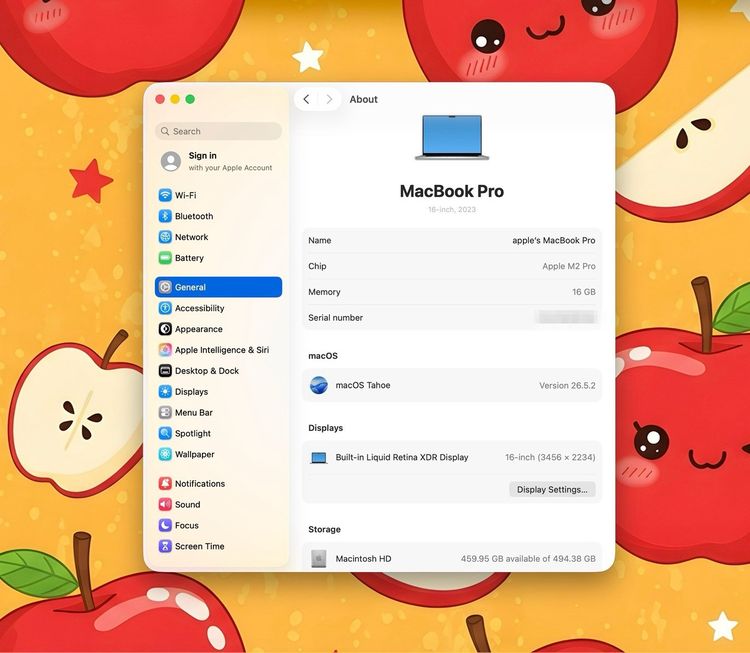Open the Accessibility icon
The image size is (750, 653).
click(x=165, y=308)
